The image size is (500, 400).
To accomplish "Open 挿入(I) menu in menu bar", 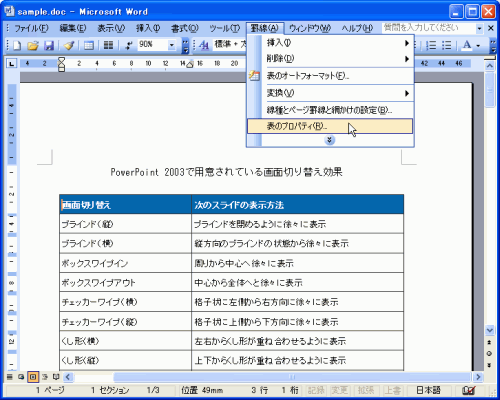I will 148,29.
